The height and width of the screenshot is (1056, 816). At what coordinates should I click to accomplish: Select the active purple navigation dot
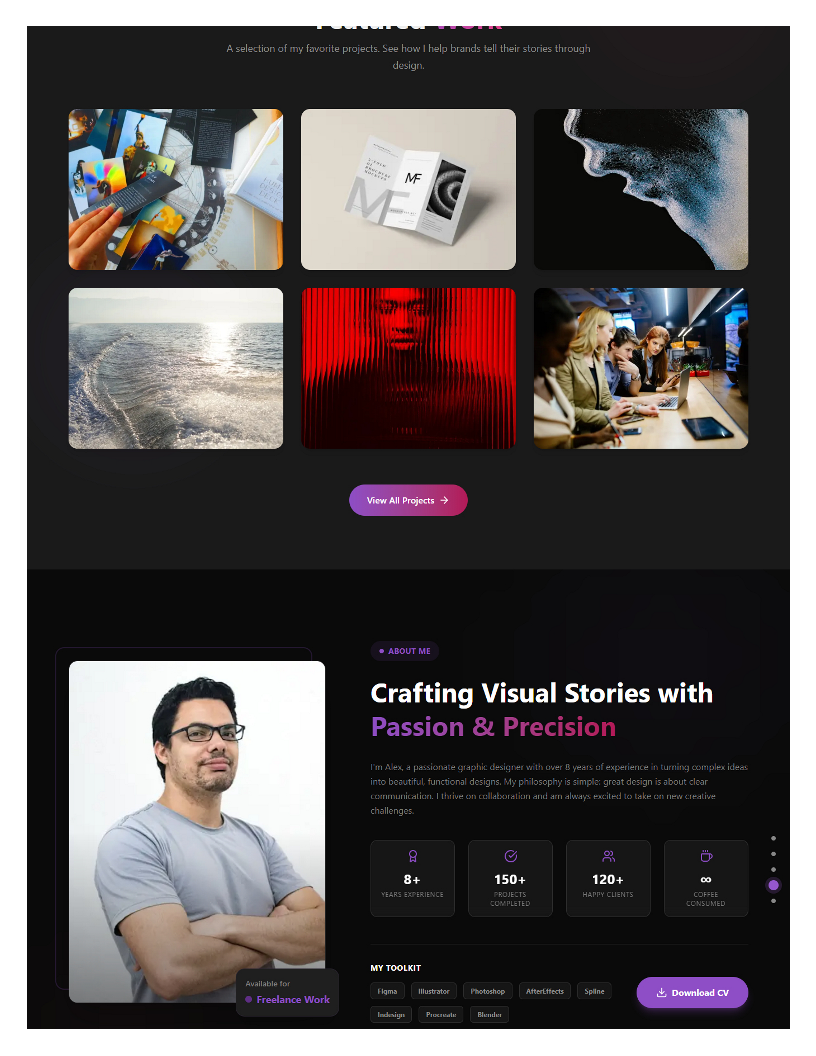(774, 885)
